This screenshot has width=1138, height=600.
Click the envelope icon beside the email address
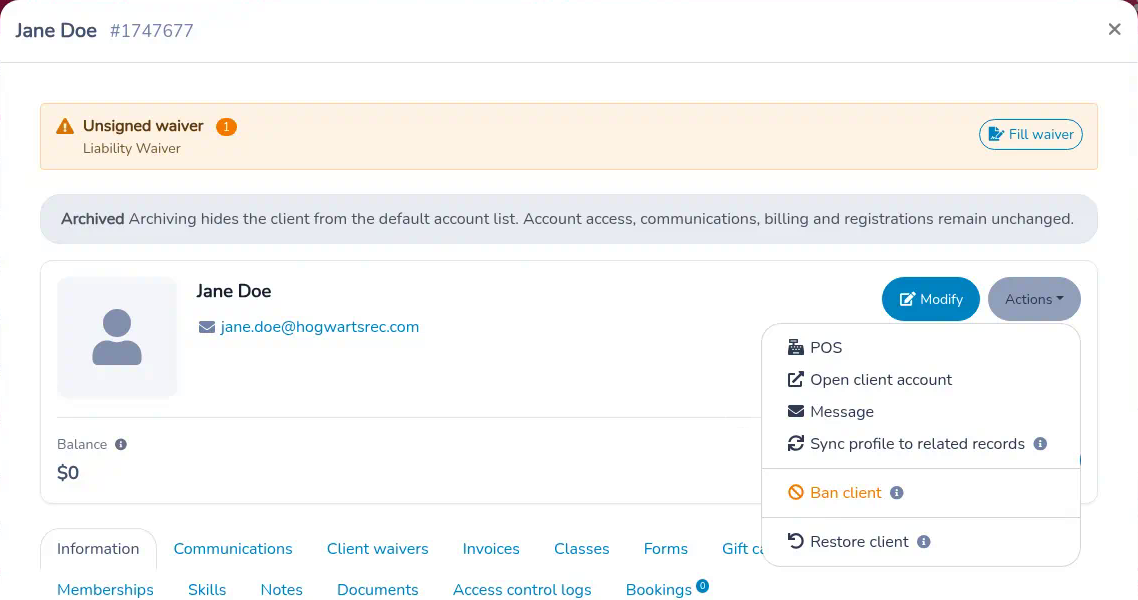click(x=207, y=327)
